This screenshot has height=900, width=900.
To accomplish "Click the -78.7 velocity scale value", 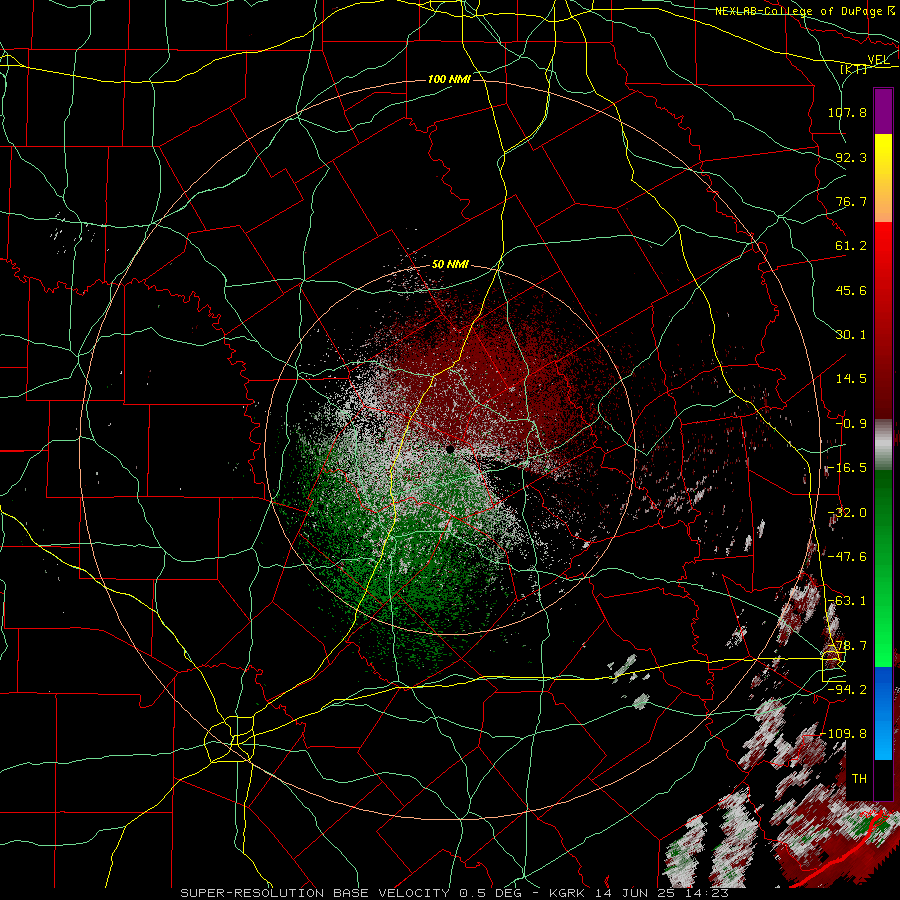I will click(847, 646).
